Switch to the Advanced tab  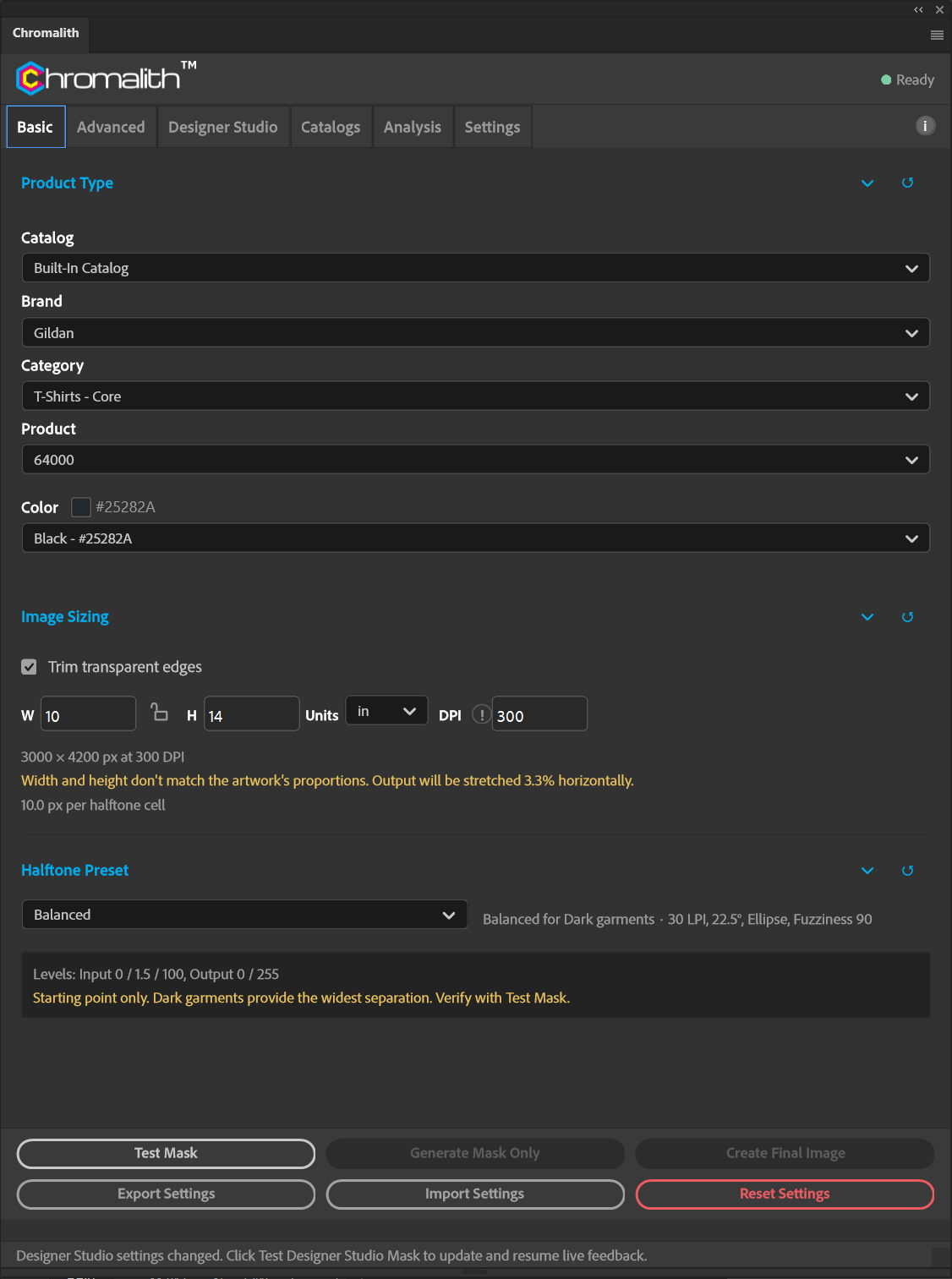coord(111,127)
